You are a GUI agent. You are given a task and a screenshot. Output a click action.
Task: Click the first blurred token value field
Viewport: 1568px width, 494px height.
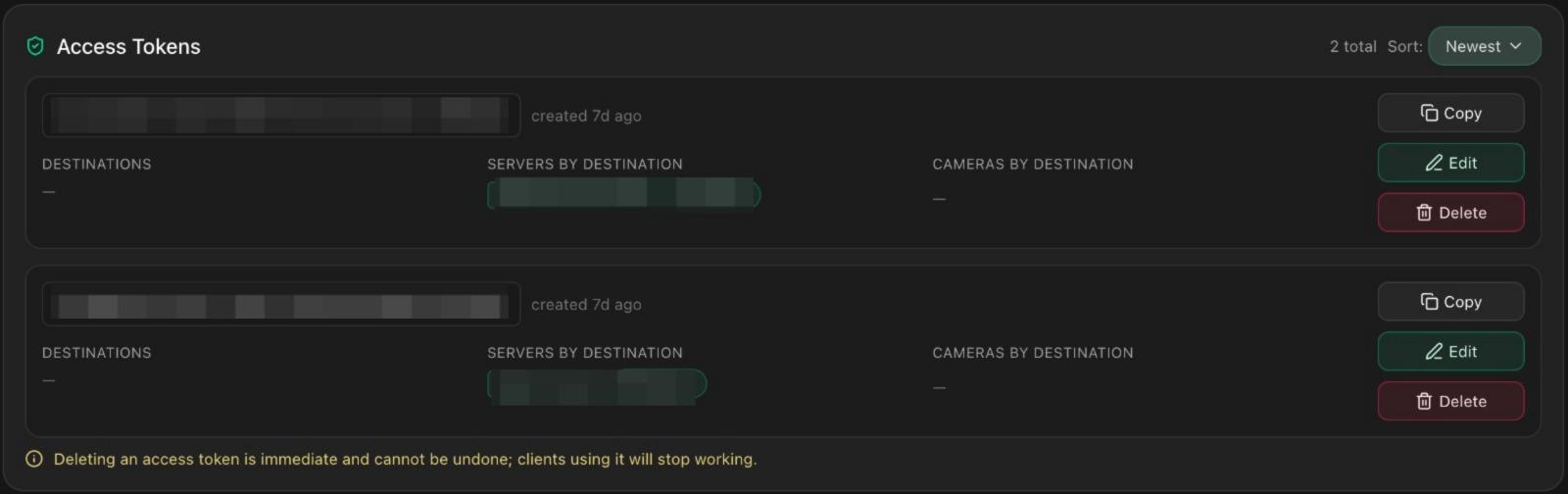point(280,116)
